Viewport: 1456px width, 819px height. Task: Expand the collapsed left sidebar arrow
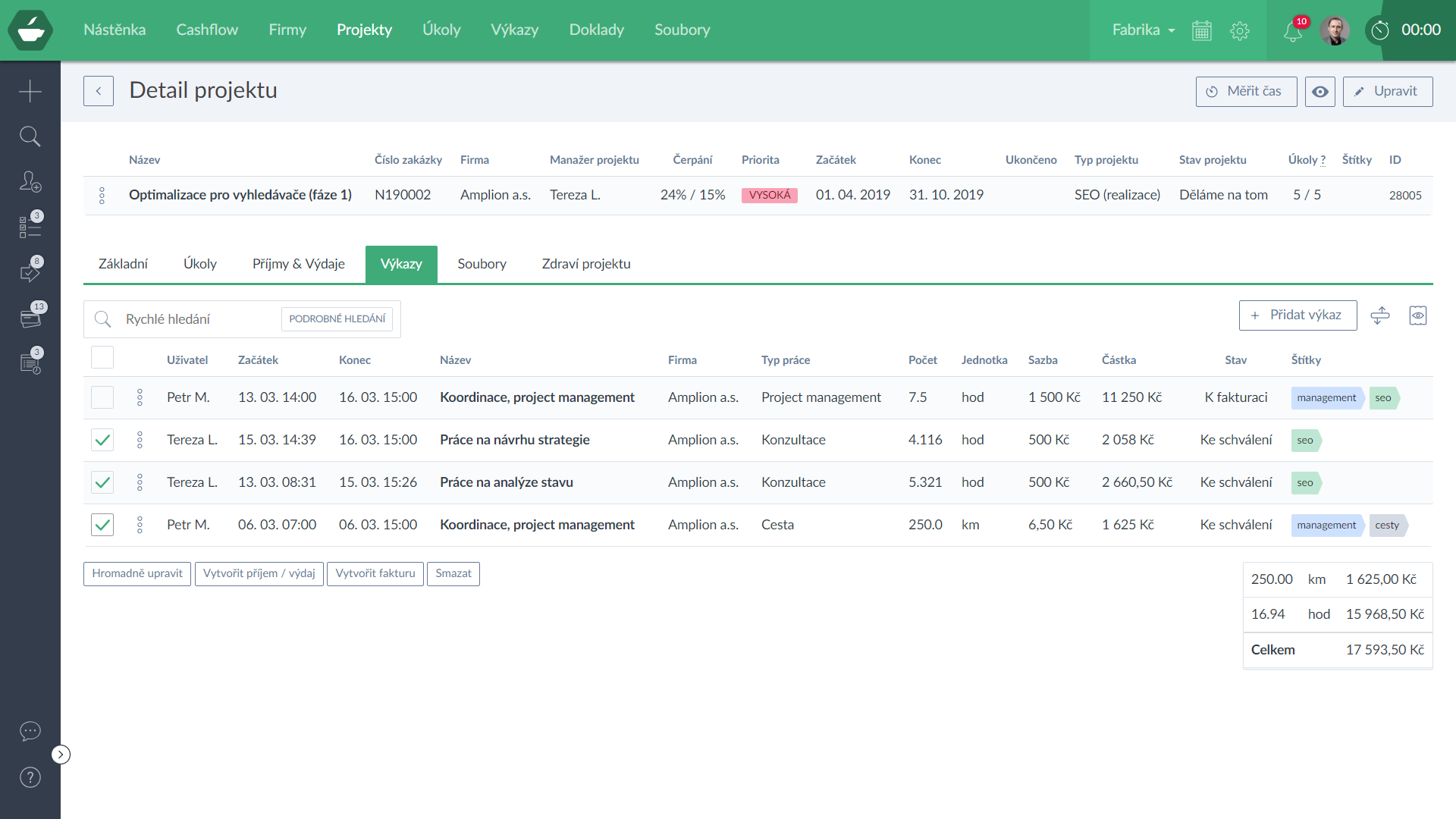coord(61,755)
